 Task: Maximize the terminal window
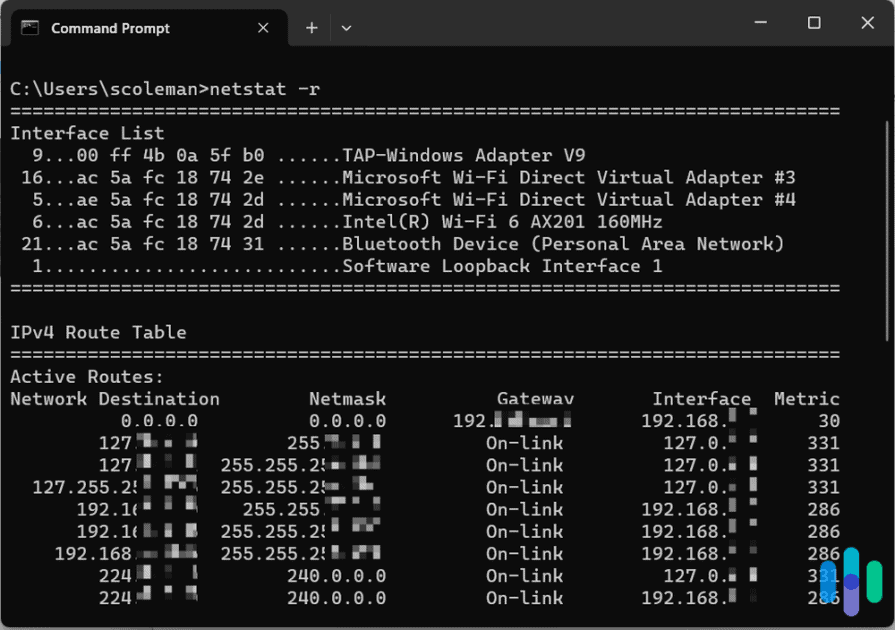pos(814,22)
